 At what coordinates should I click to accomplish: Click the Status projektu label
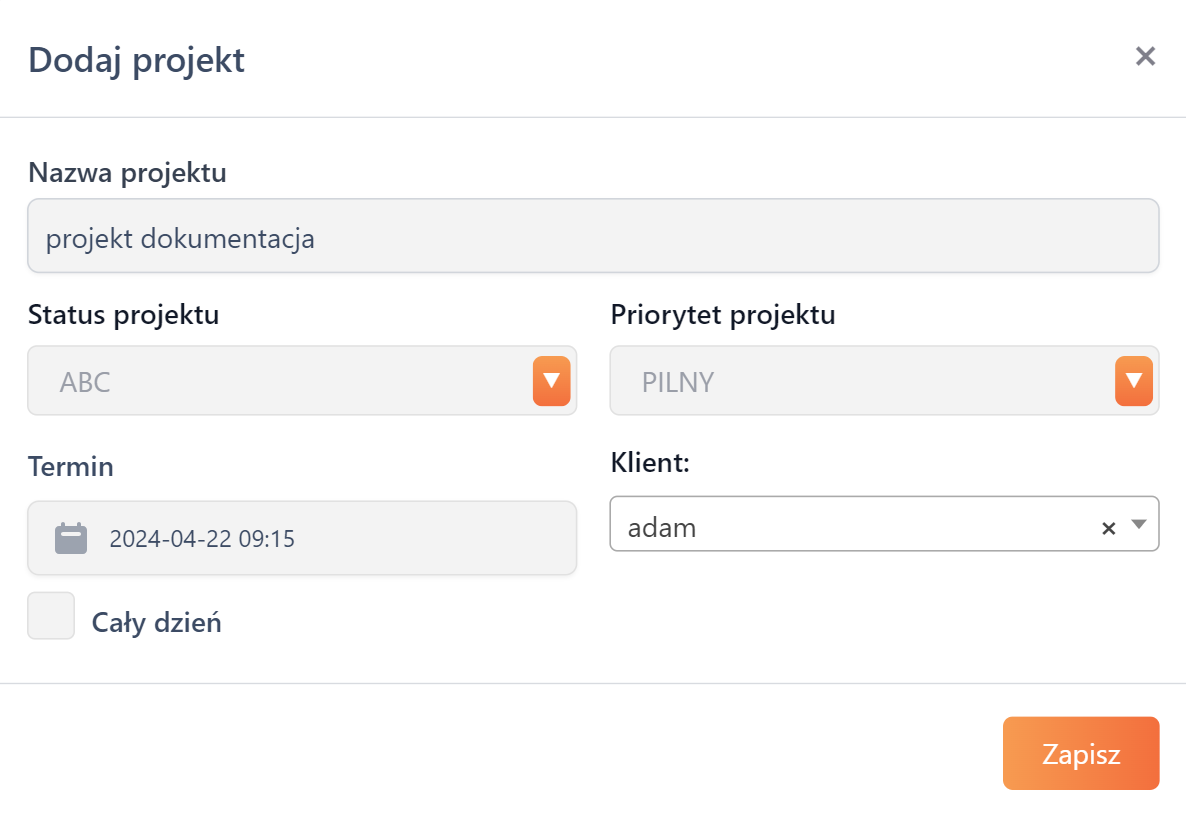tap(124, 315)
